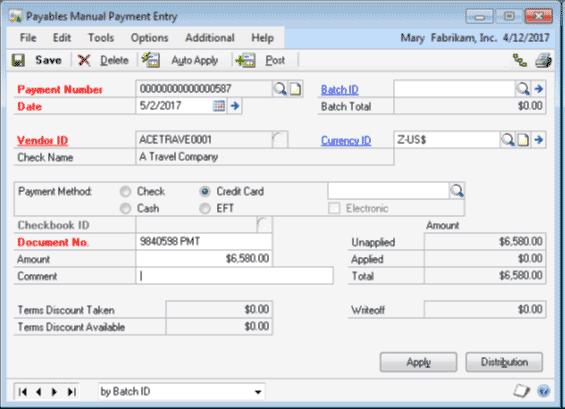565x409 pixels.
Task: Click the Fabrikam, Inc. company name
Action: pyautogui.click(x=464, y=38)
